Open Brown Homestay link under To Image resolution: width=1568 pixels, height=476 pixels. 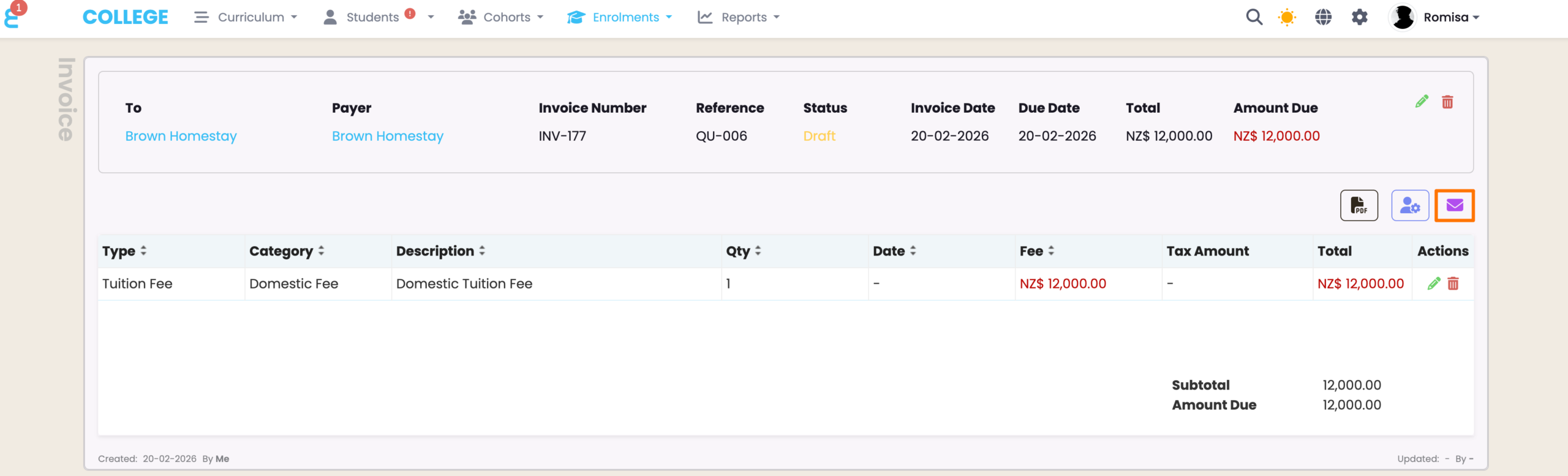click(181, 136)
